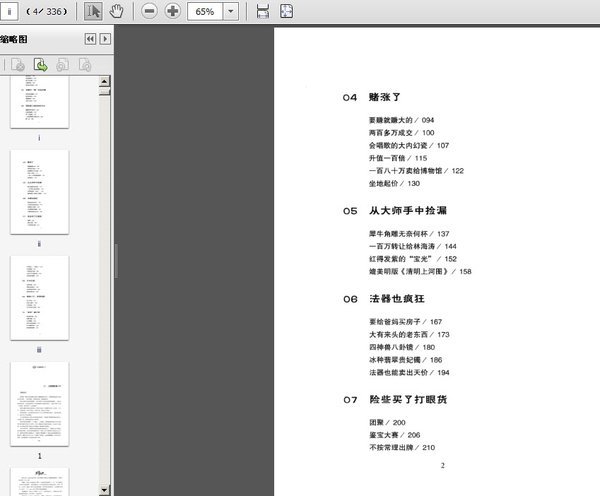Image resolution: width=600 pixels, height=496 pixels.
Task: Click the entry 犀牛角雕无奈何杯 / 137
Action: pos(409,233)
